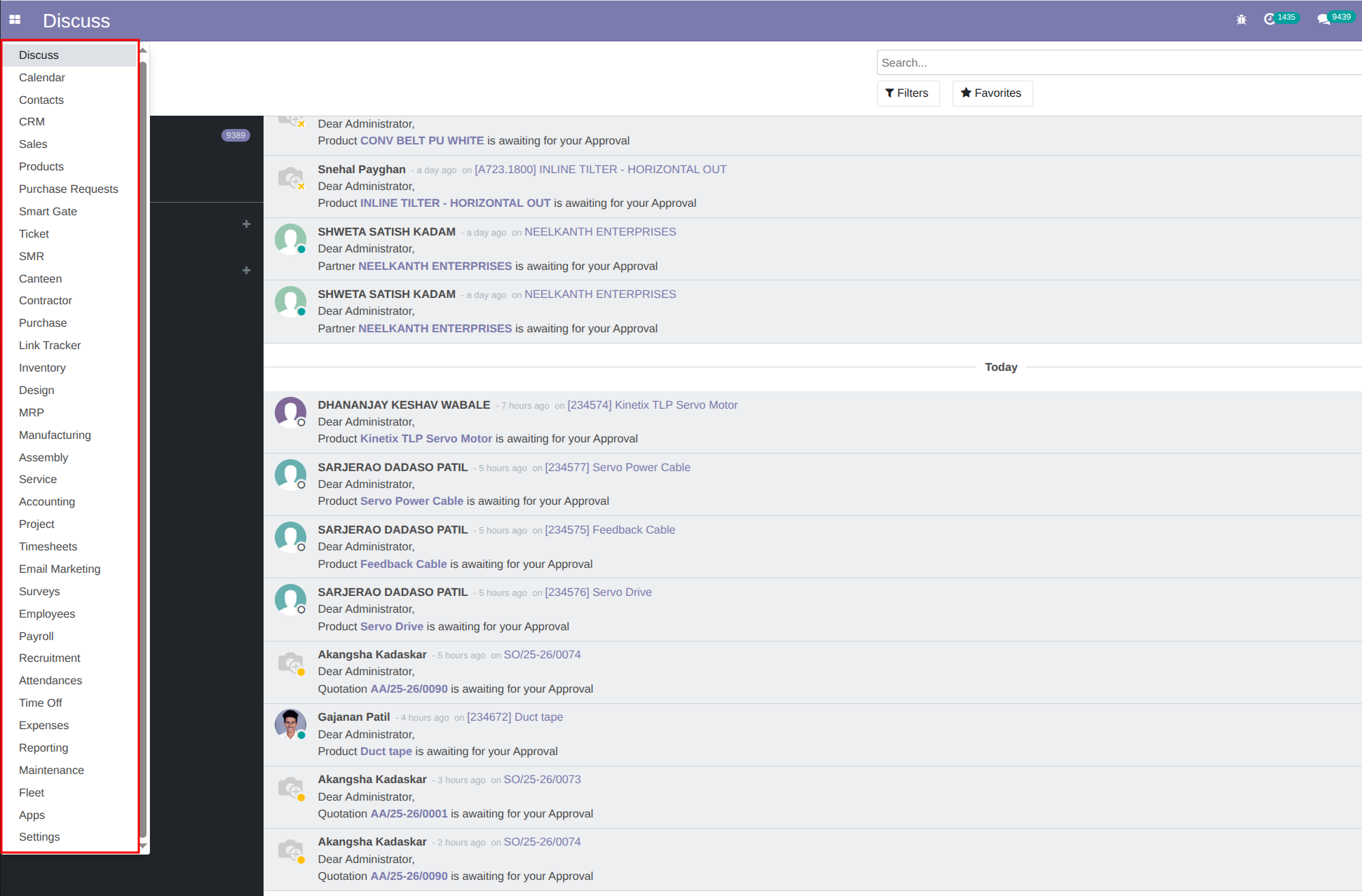Viewport: 1362px width, 896px height.
Task: Open activities clock icon with 1435 badge
Action: pos(1269,20)
